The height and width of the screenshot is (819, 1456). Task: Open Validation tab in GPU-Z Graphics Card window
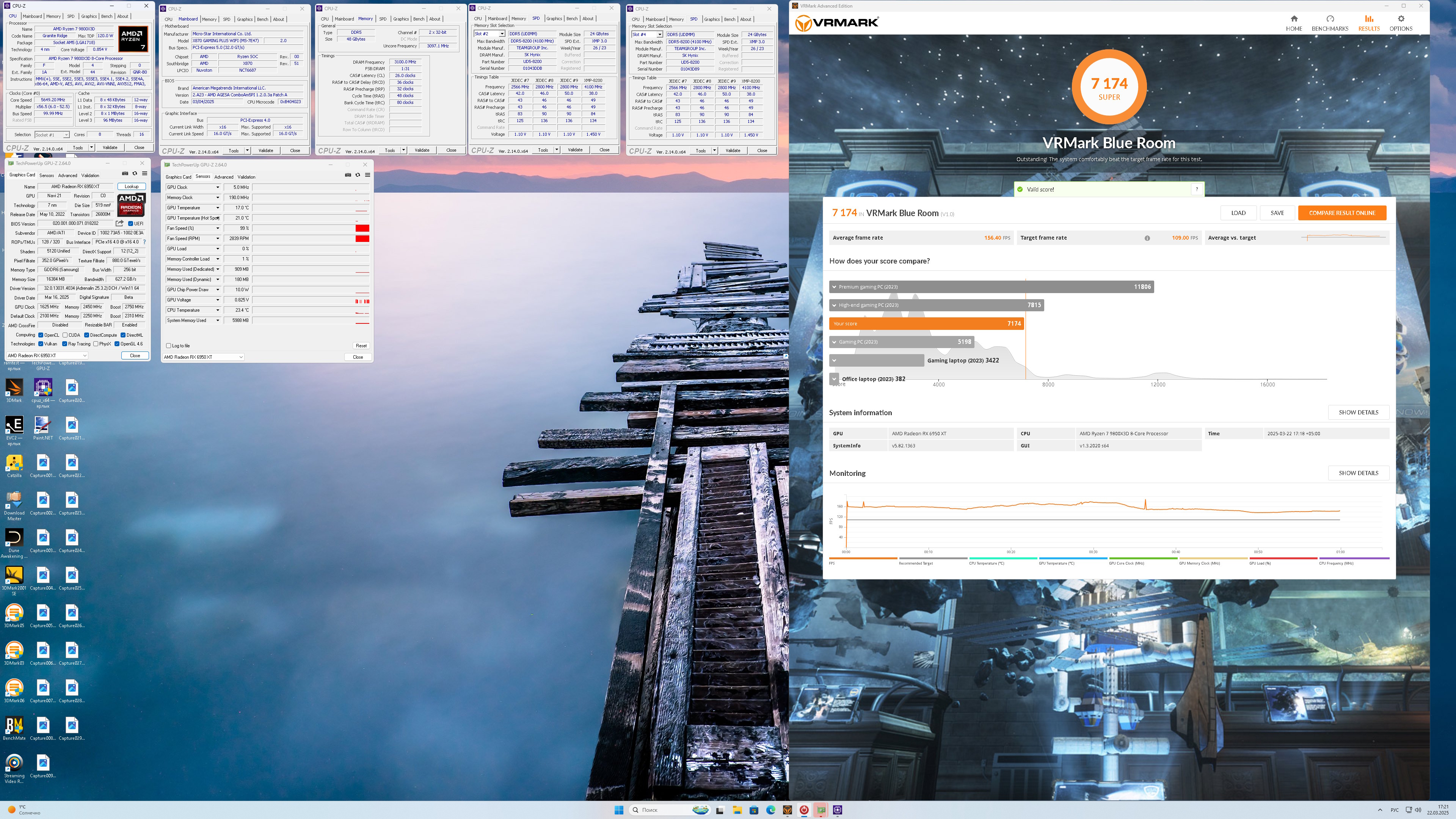click(x=90, y=175)
